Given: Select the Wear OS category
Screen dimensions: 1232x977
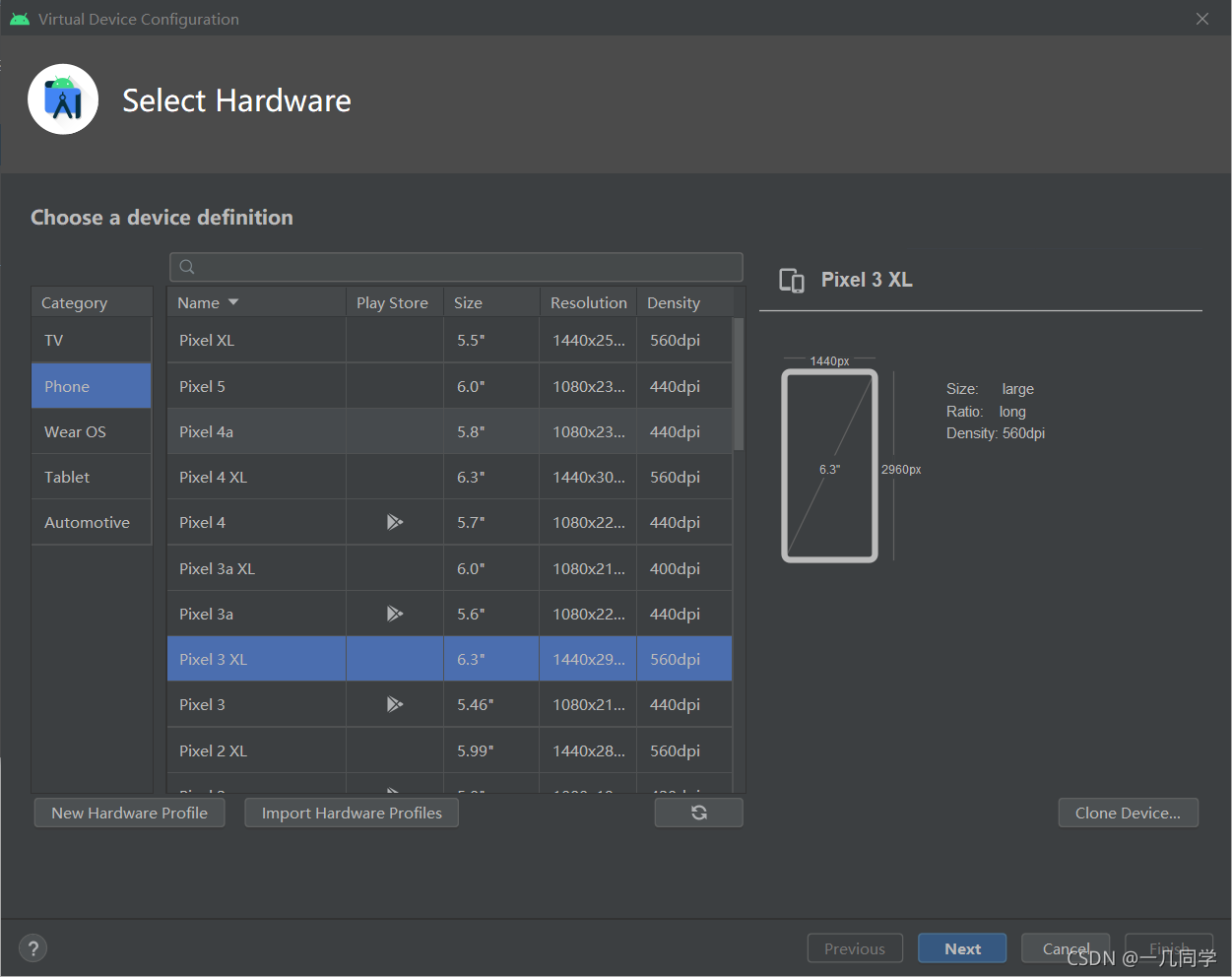Looking at the screenshot, I should pyautogui.click(x=92, y=431).
